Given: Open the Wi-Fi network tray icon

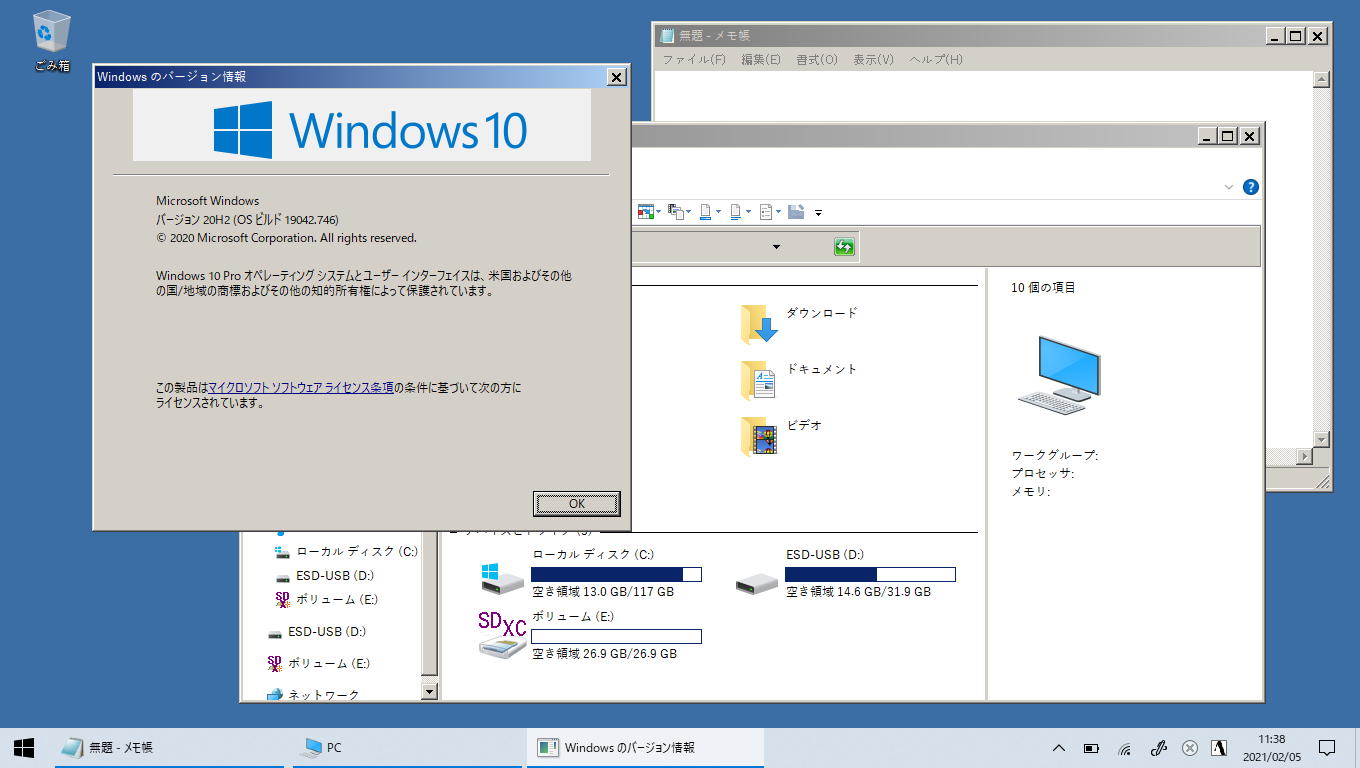Looking at the screenshot, I should (x=1124, y=748).
